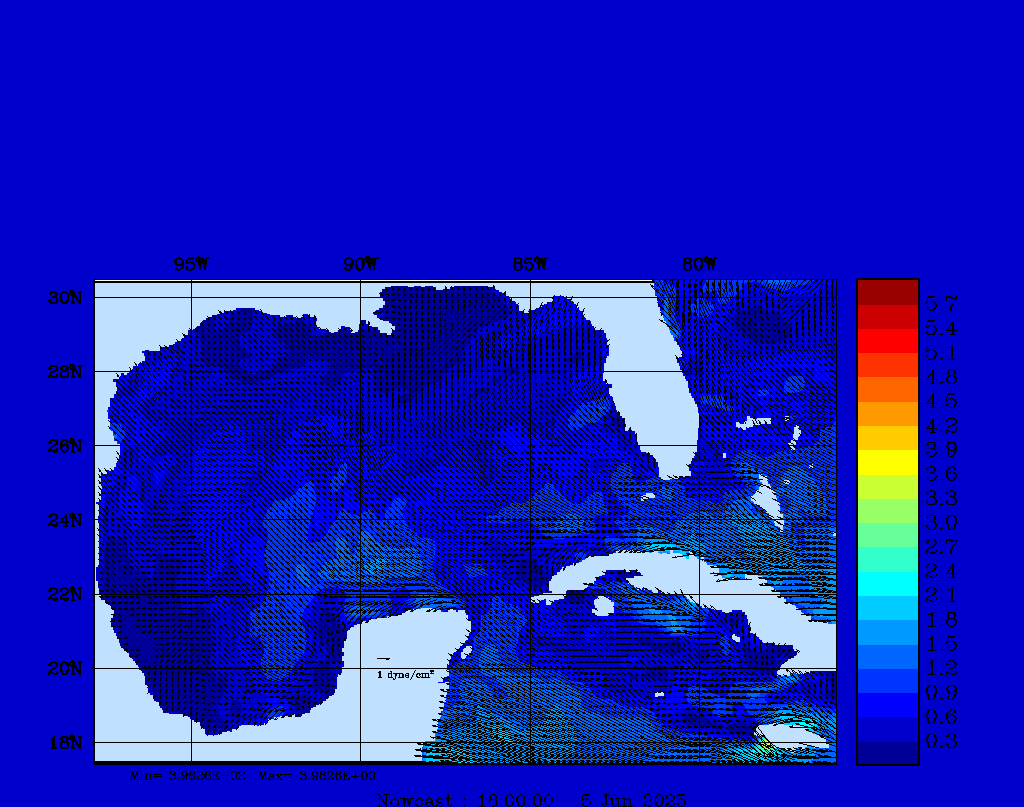Click the 22N latitude axis label
This screenshot has height=807, width=1024.
pyautogui.click(x=63, y=594)
